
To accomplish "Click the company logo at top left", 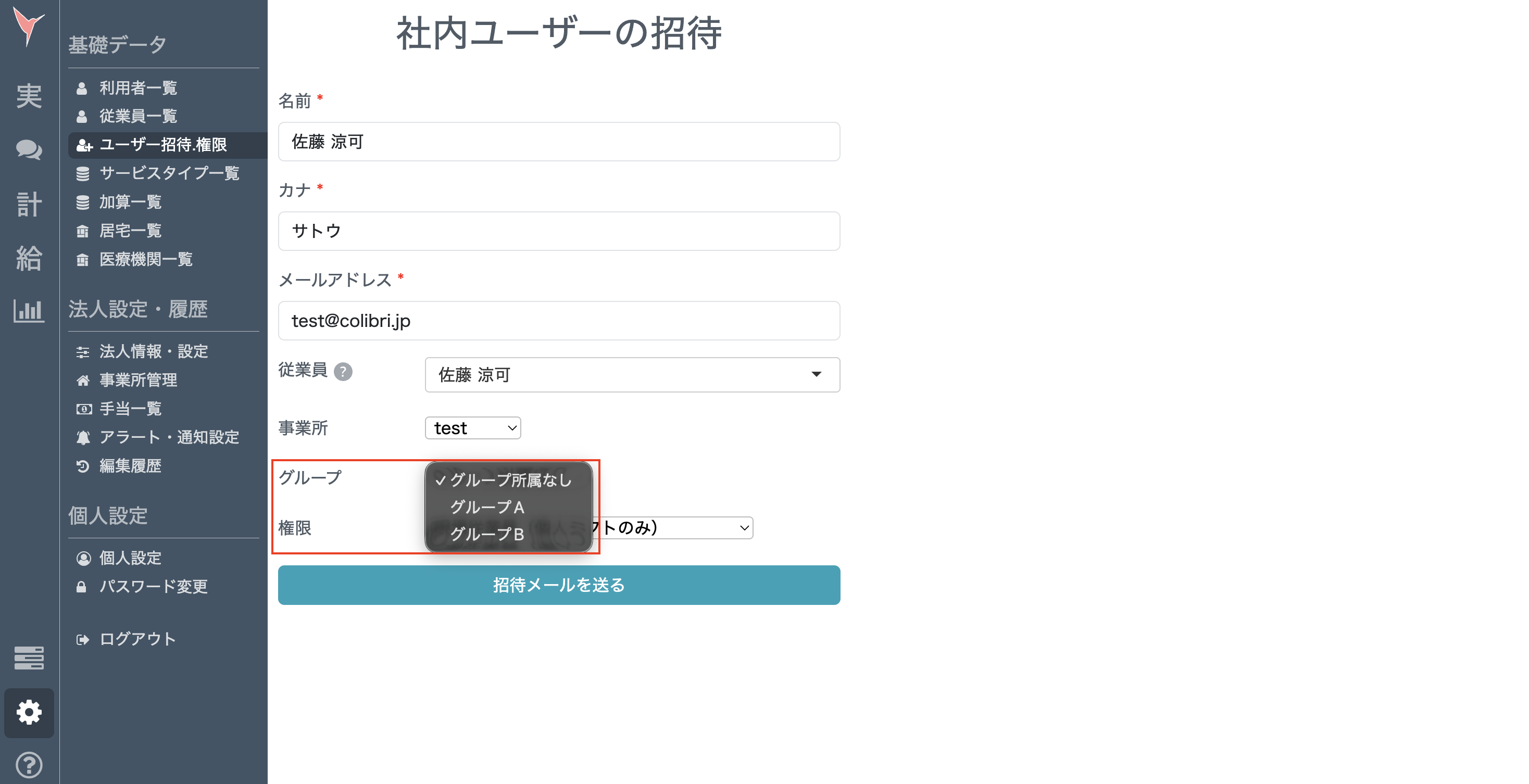I will pos(29,25).
